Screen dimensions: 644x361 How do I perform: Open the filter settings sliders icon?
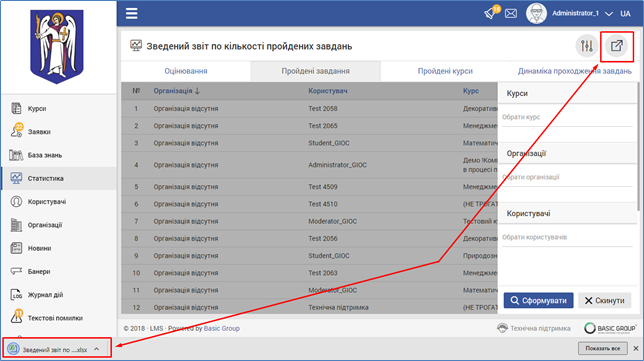click(x=586, y=46)
